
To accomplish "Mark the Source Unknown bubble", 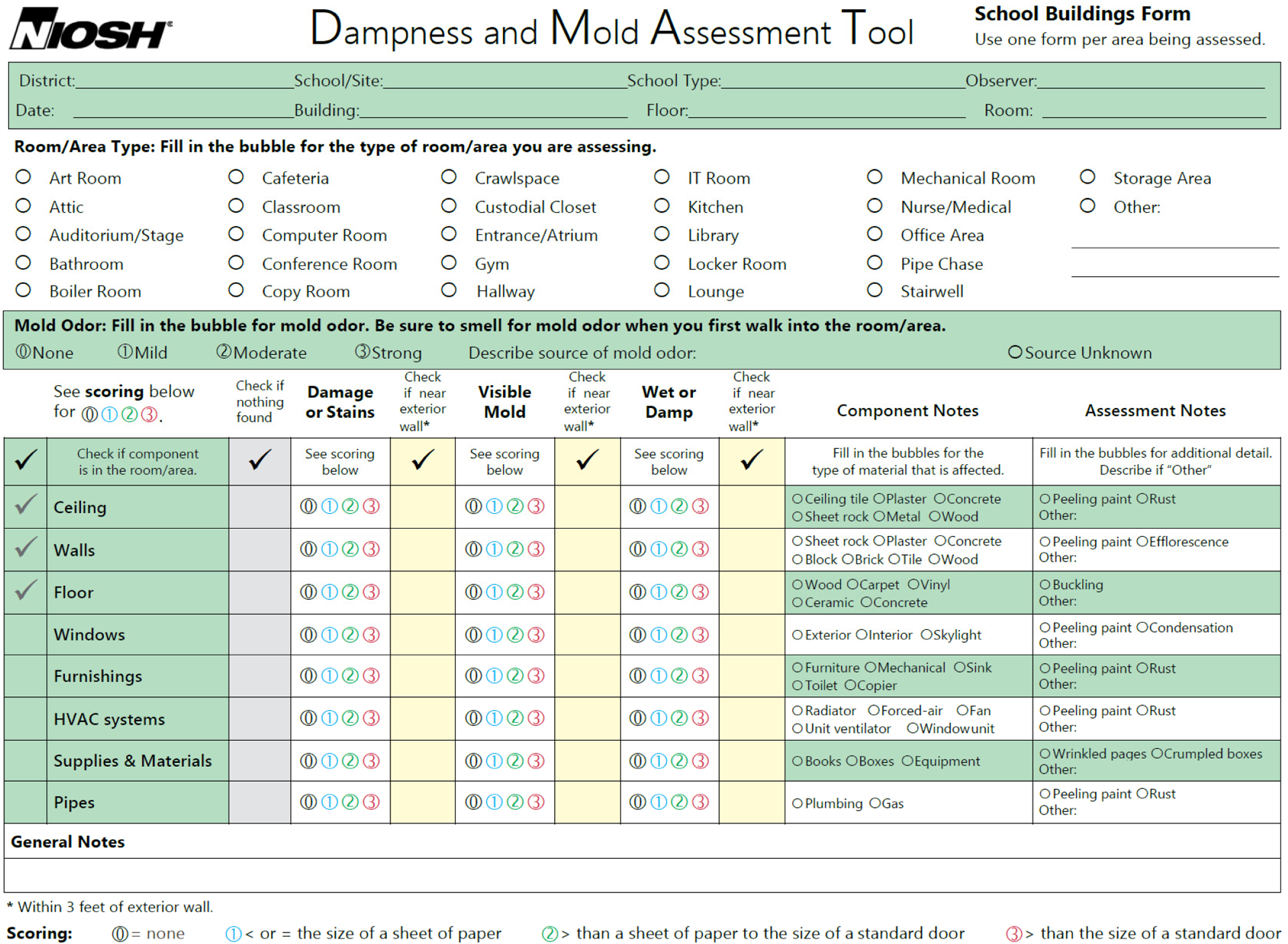I will (1015, 352).
